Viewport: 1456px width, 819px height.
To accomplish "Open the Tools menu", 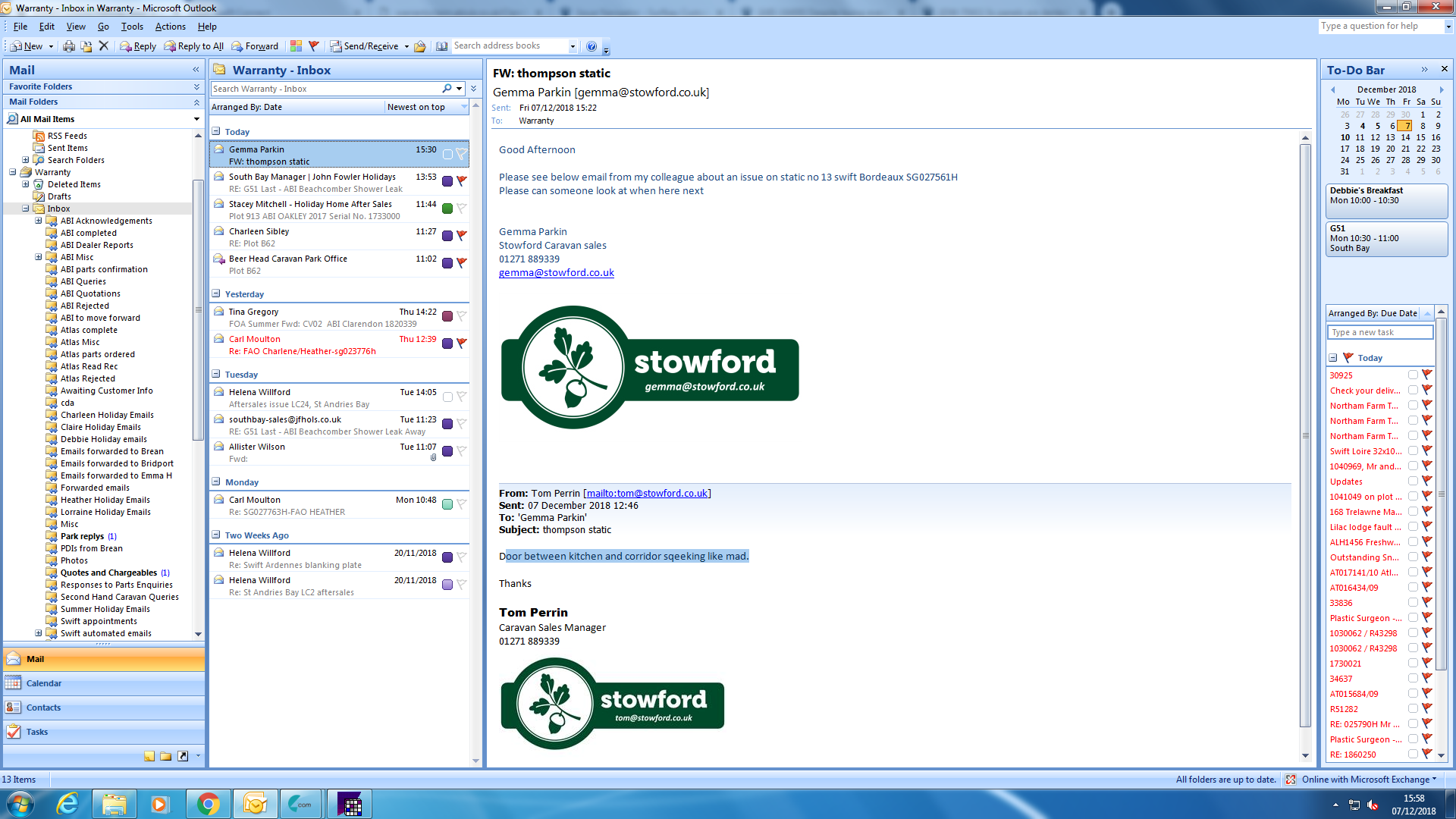I will click(x=131, y=27).
